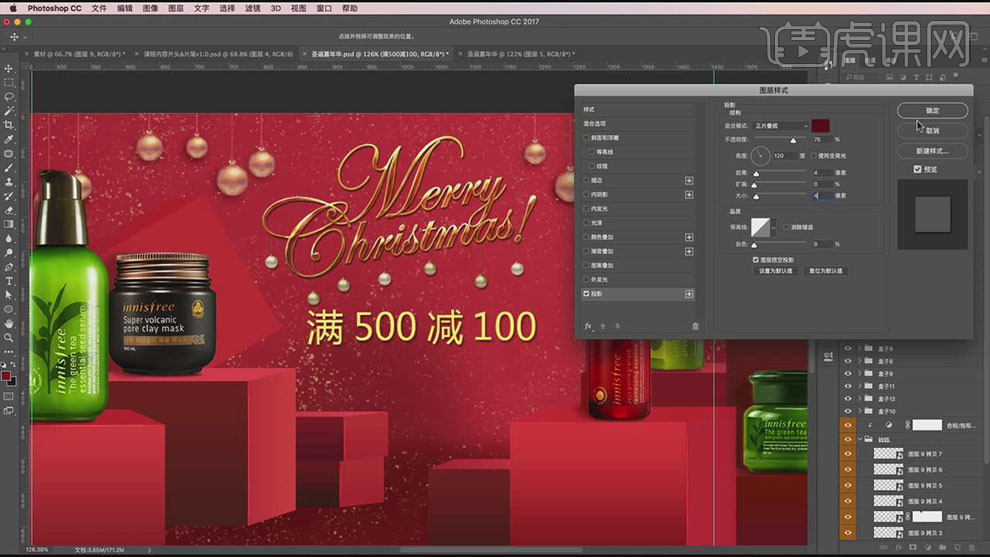The width and height of the screenshot is (990, 557).
Task: Click the 取消 cancel button
Action: (933, 131)
